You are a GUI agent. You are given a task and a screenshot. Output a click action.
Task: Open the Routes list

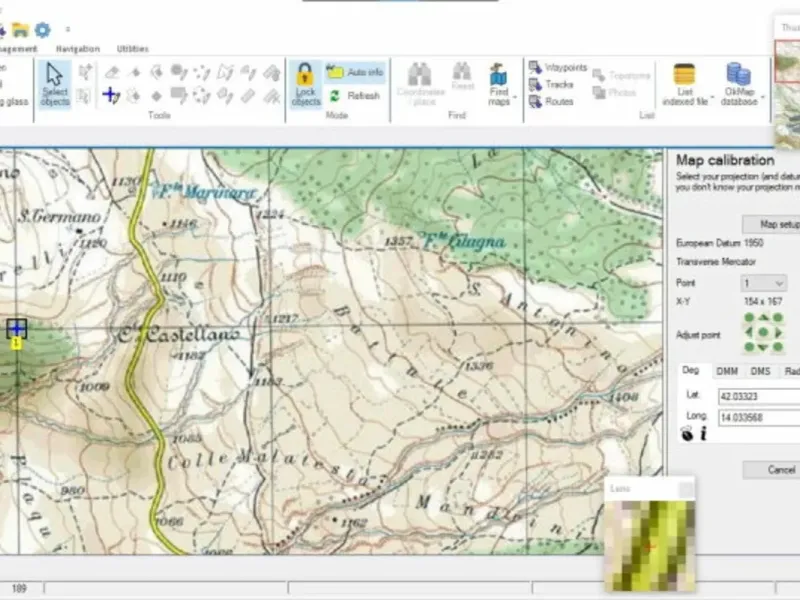tap(551, 102)
